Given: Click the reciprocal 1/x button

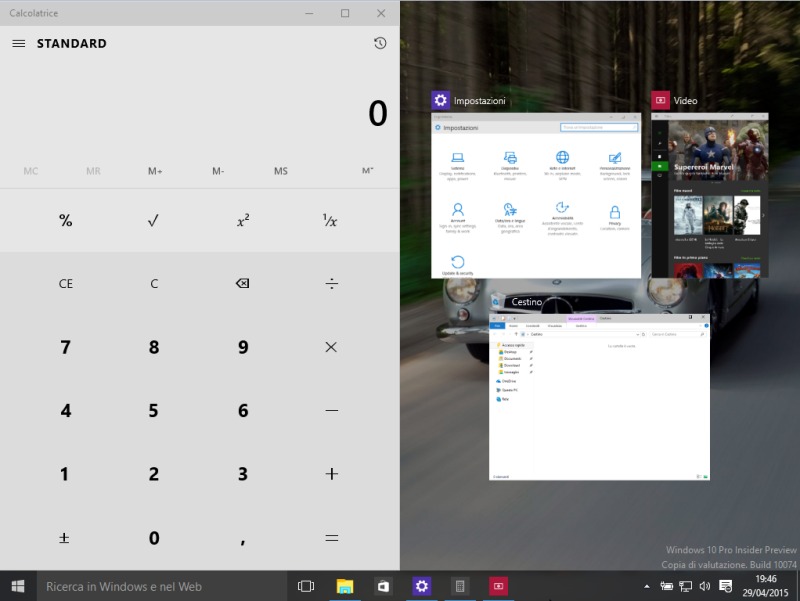Looking at the screenshot, I should point(330,221).
